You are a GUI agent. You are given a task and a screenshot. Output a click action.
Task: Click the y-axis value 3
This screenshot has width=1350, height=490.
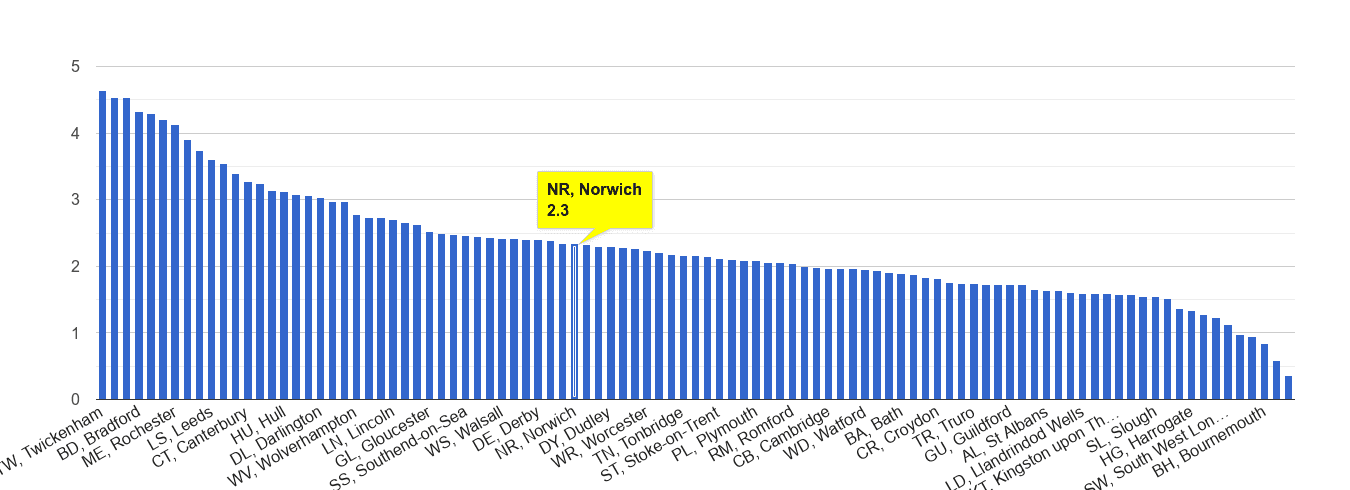click(x=75, y=200)
